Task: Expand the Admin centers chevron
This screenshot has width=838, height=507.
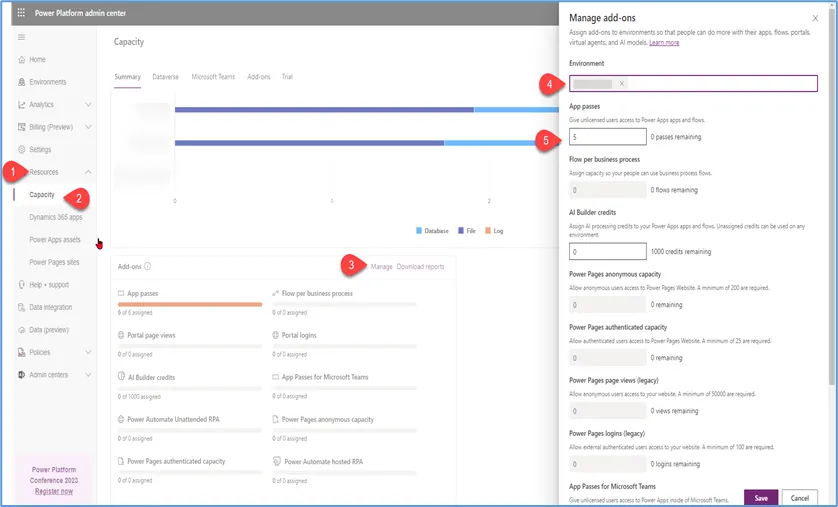Action: click(x=88, y=375)
